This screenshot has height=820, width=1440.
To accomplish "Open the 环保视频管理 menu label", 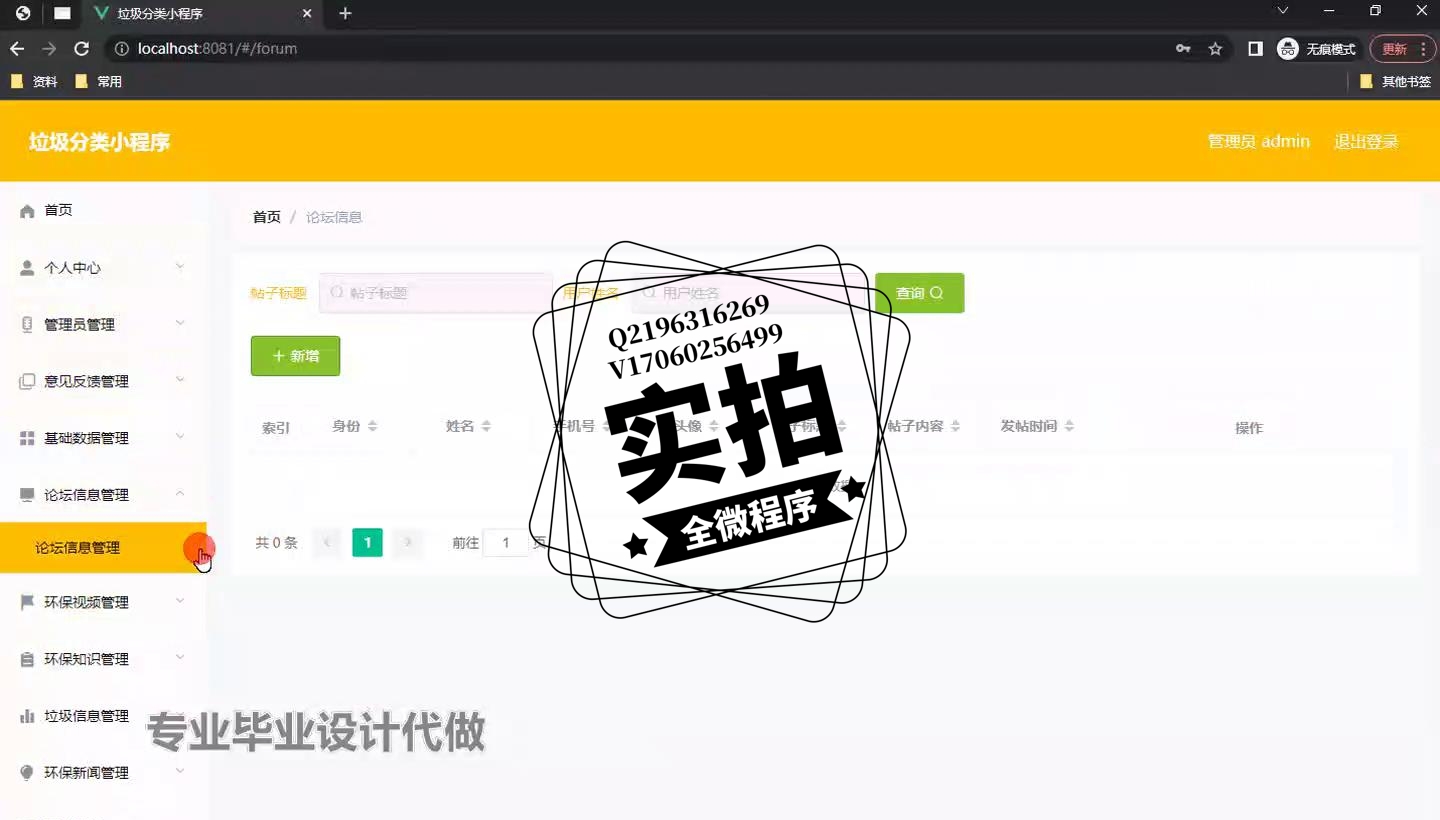I will [86, 603].
